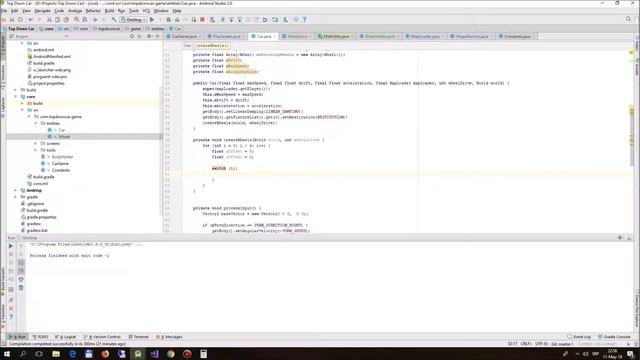The width and height of the screenshot is (640, 360).
Task: Collapse the entities package
Action: click(x=36, y=123)
